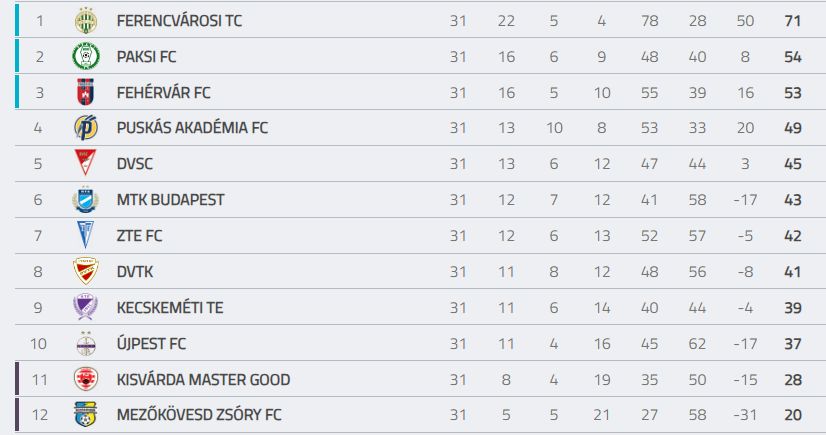The height and width of the screenshot is (435, 826).
Task: Click the MTK BUDAPEST team name
Action: click(x=171, y=200)
